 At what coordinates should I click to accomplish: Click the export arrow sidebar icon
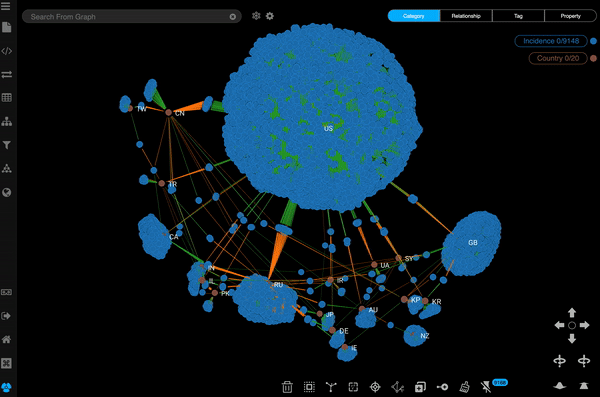tap(7, 316)
